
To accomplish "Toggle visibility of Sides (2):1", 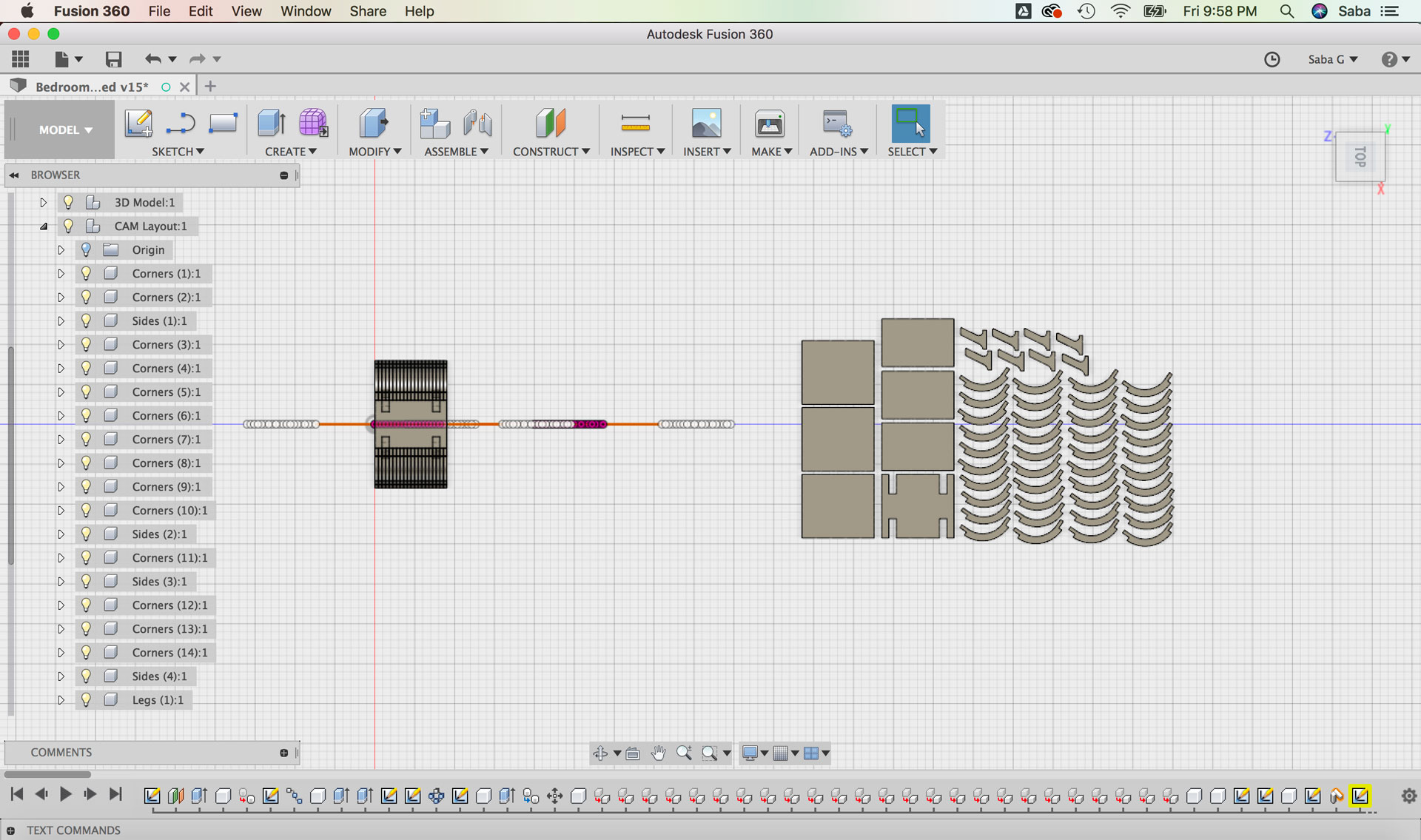I will tap(86, 534).
